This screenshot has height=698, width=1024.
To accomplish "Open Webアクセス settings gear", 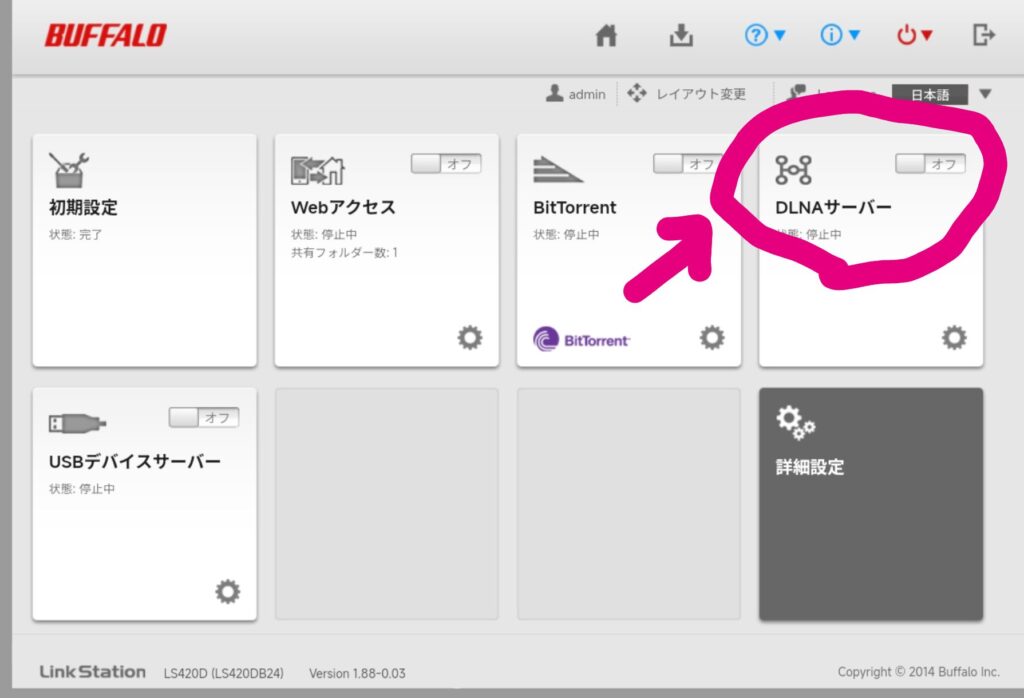I will [x=470, y=338].
